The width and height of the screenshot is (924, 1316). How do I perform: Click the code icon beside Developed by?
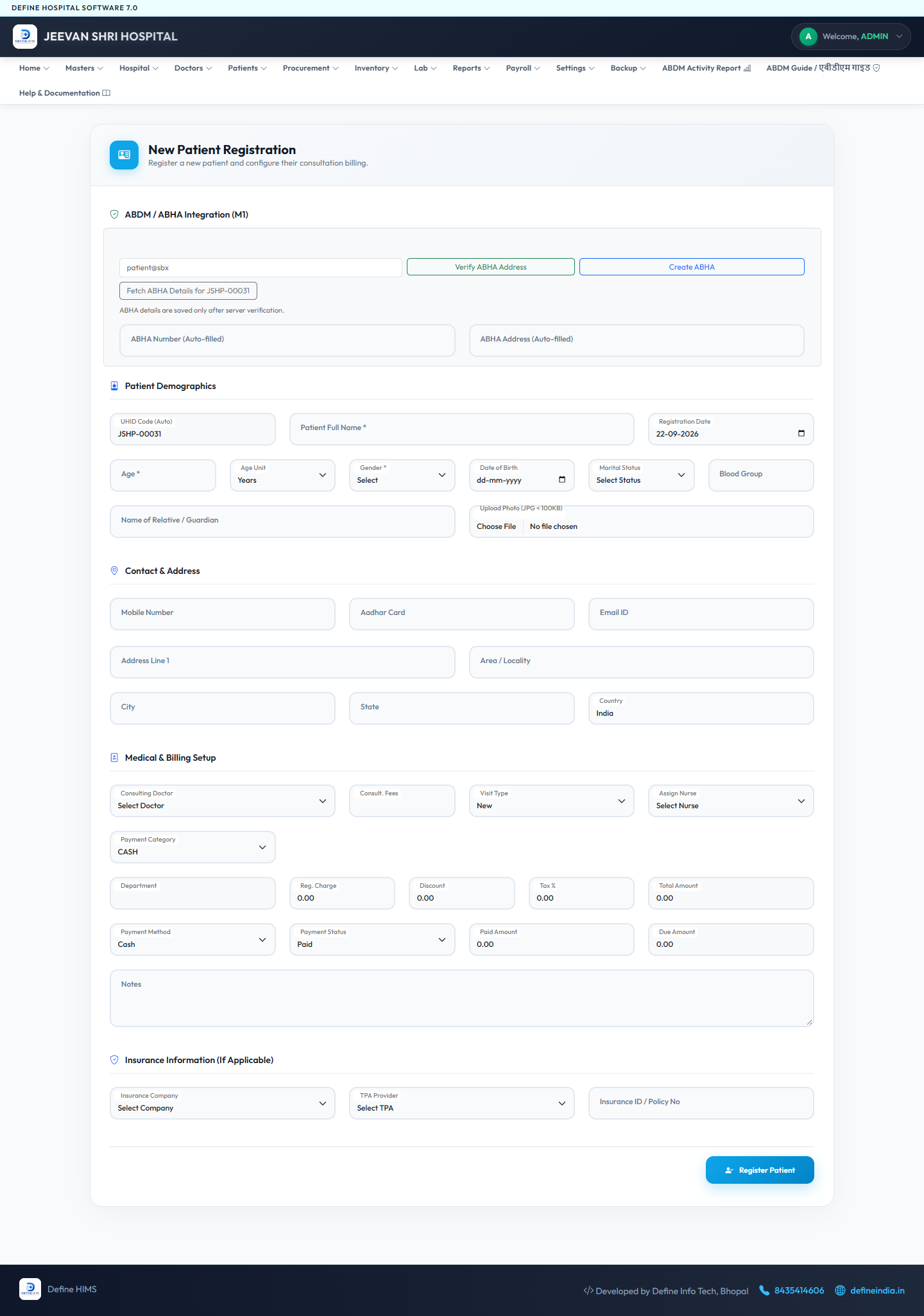pos(588,1290)
